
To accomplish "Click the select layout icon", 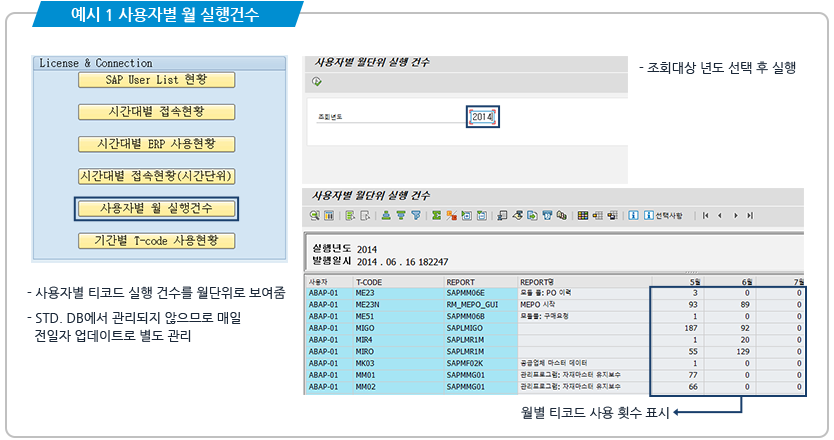I will (598, 215).
